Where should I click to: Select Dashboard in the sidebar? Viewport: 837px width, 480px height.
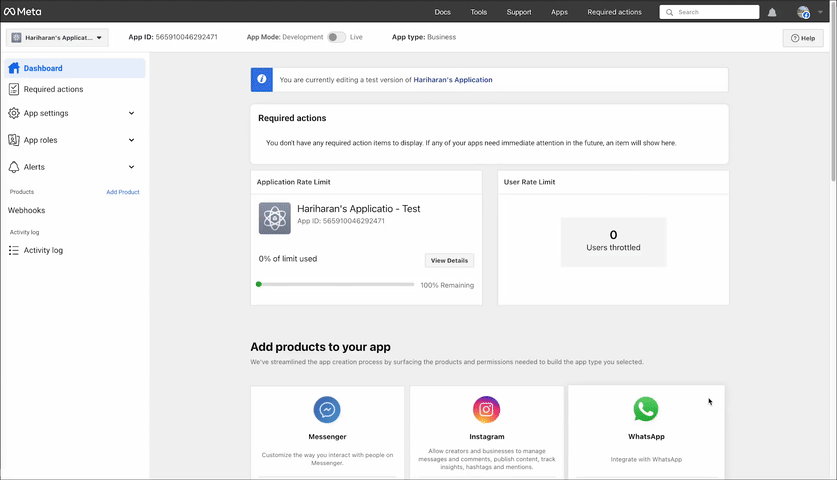click(x=75, y=68)
